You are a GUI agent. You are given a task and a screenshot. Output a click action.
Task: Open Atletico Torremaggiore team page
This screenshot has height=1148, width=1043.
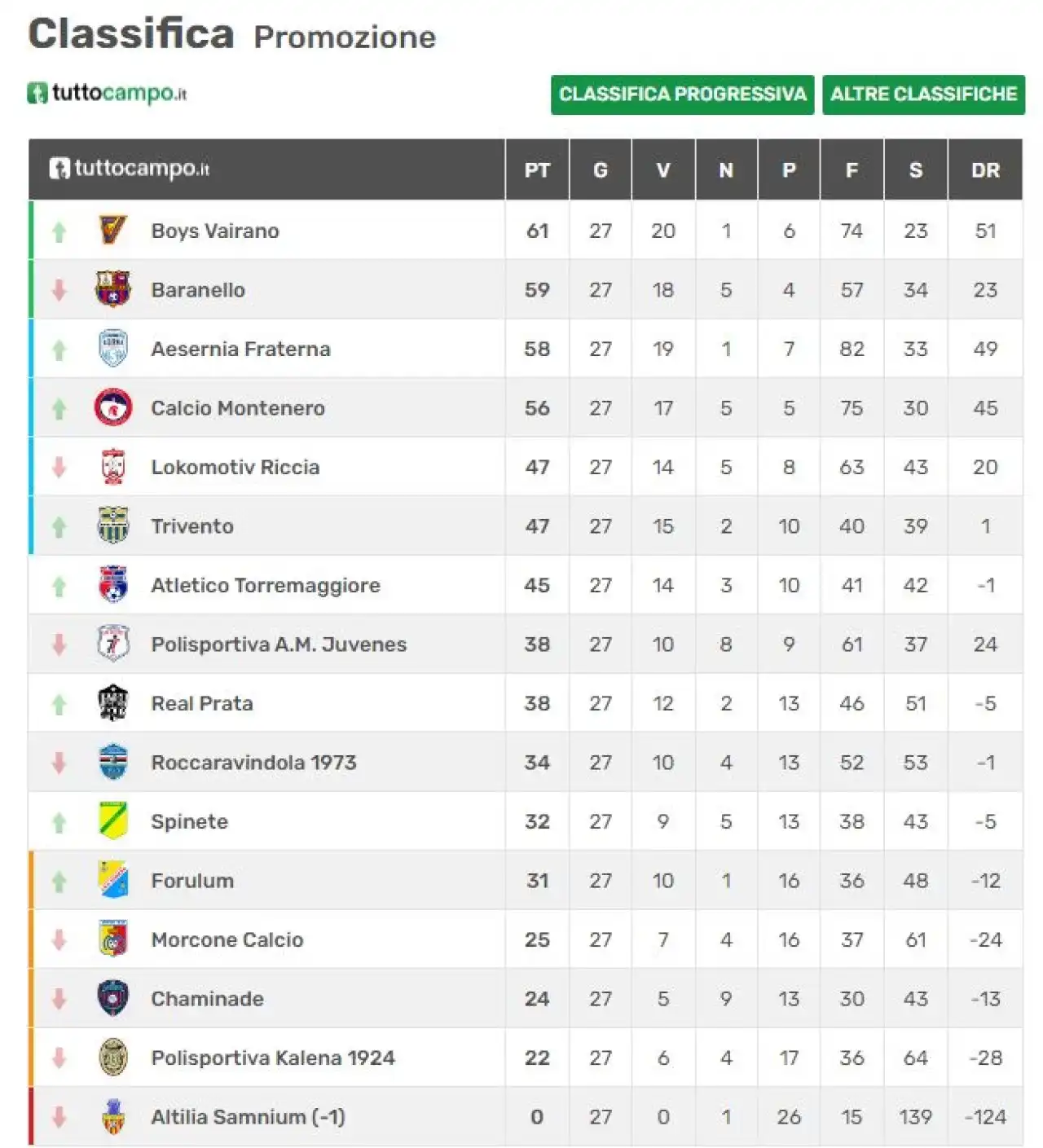(x=266, y=585)
